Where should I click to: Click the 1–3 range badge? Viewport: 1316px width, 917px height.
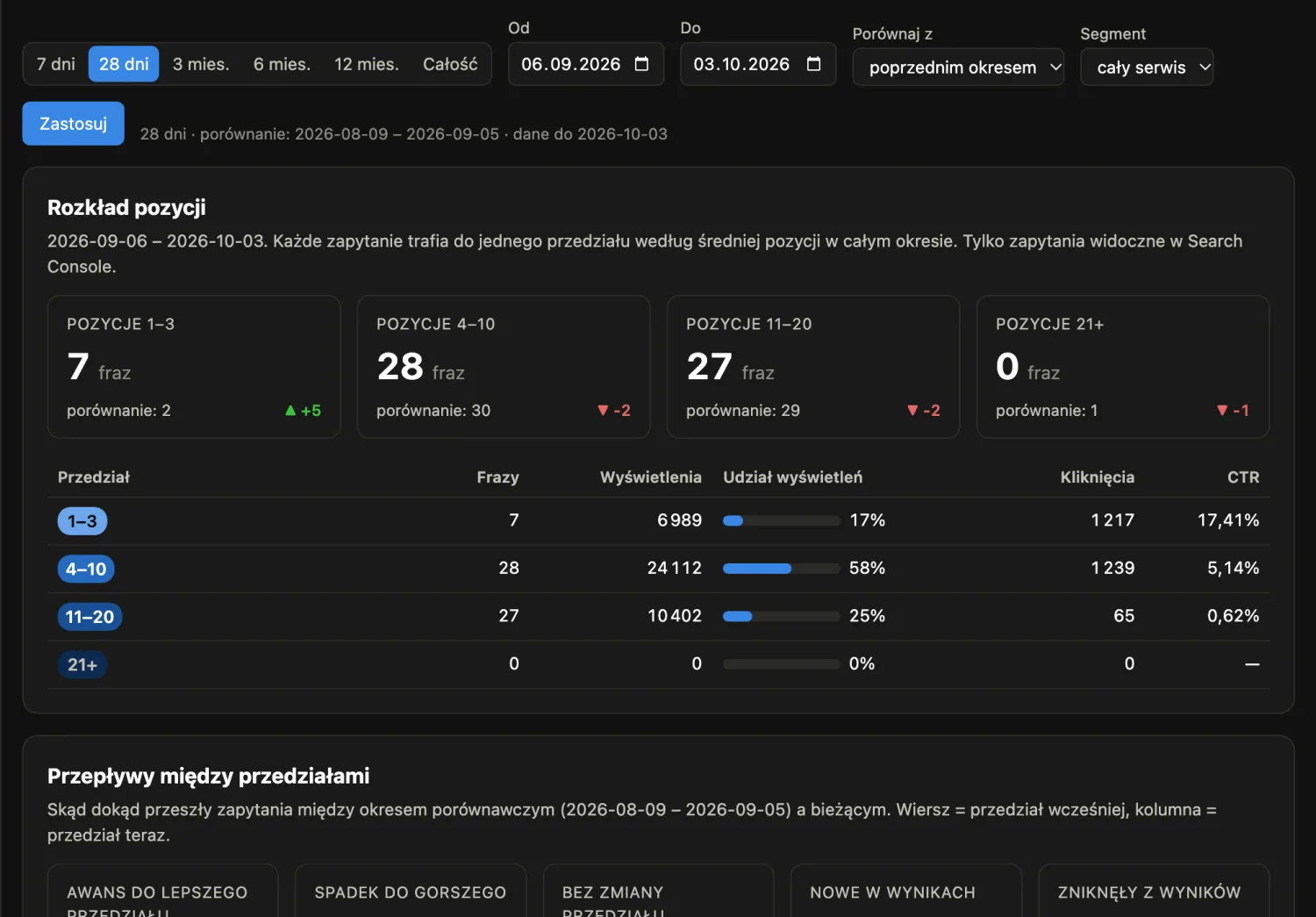[x=82, y=521]
